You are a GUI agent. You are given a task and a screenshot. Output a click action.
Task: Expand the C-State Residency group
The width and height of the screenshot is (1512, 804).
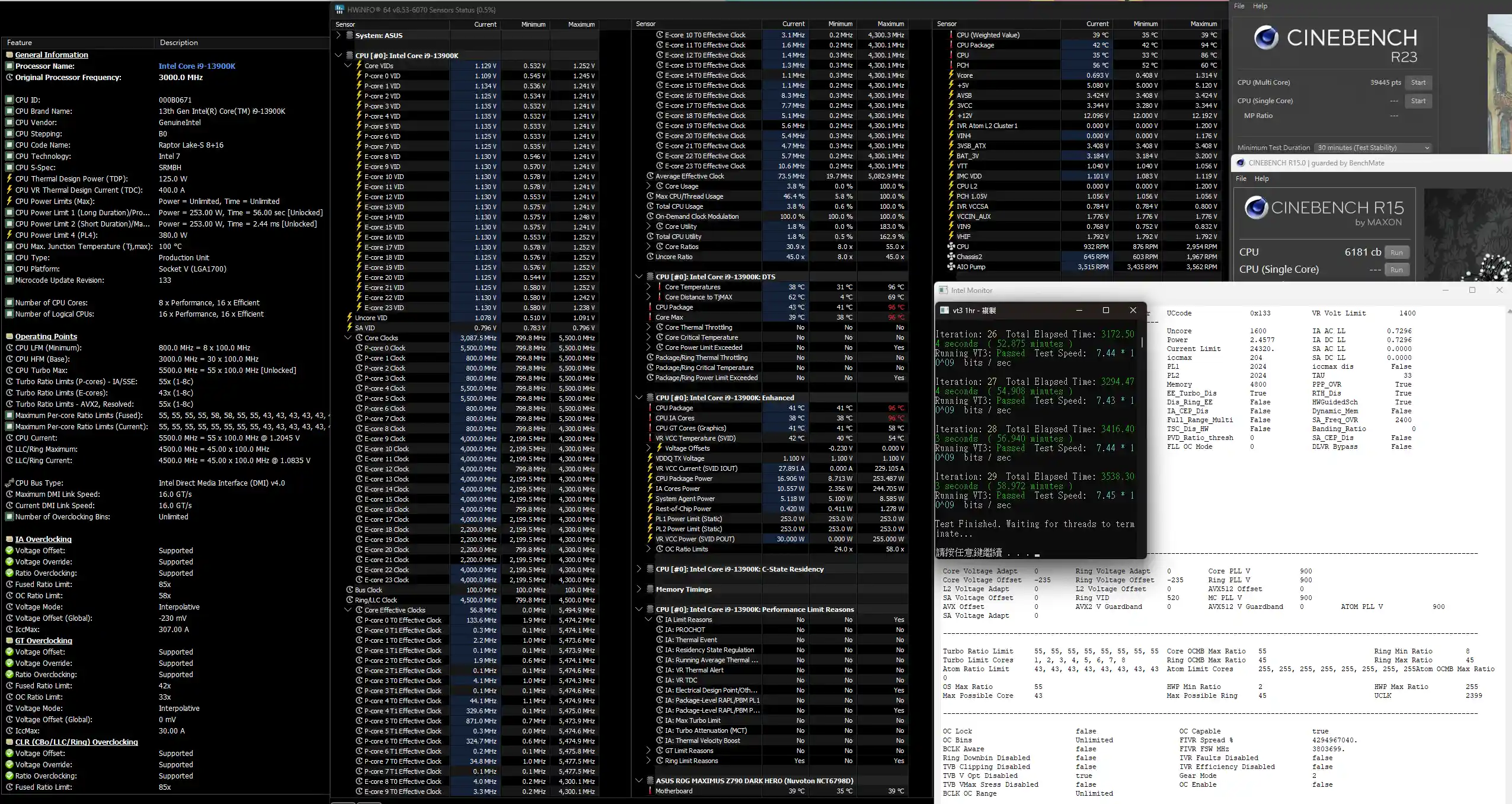639,569
